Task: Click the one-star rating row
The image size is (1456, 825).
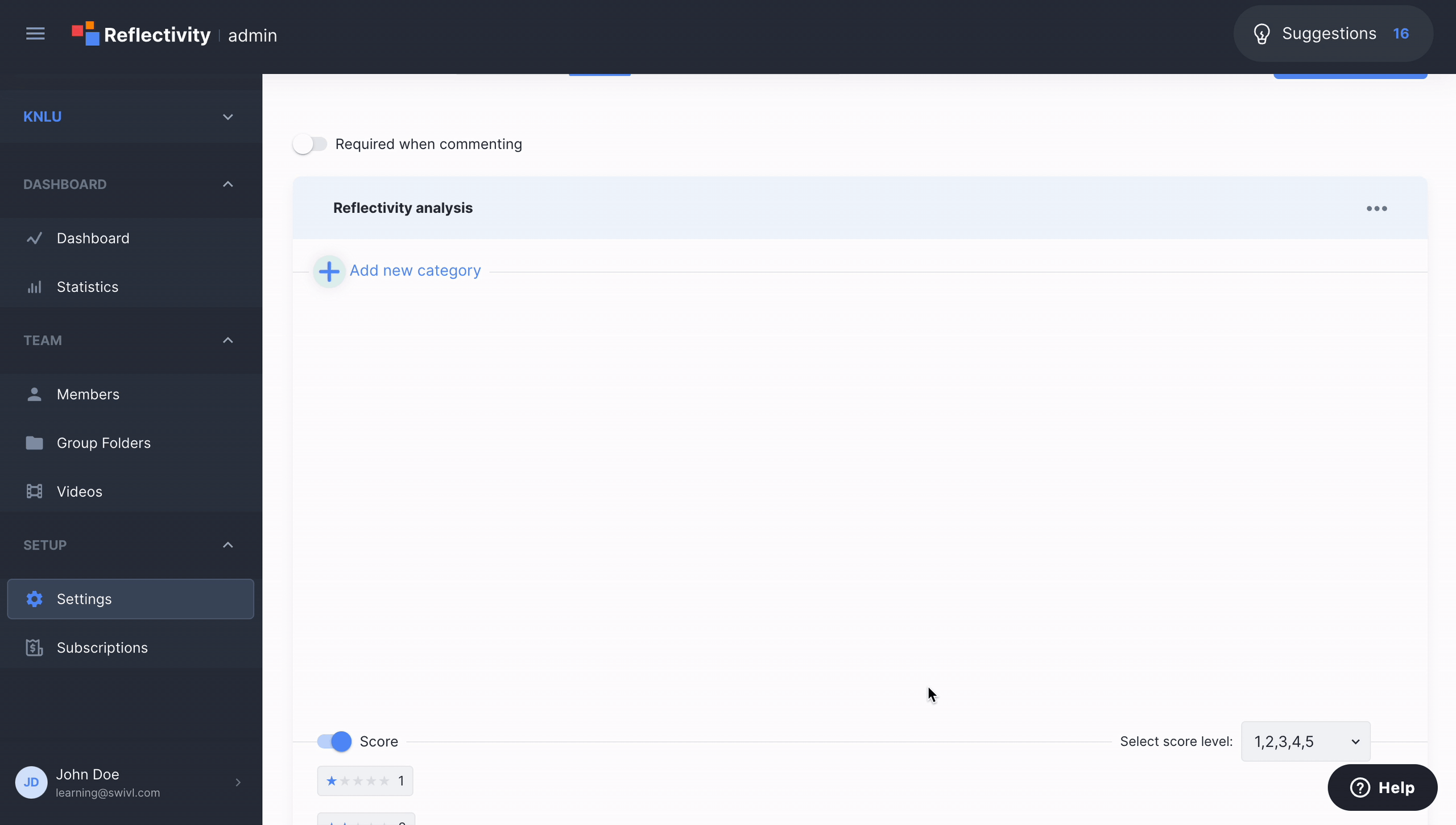Action: click(x=365, y=781)
